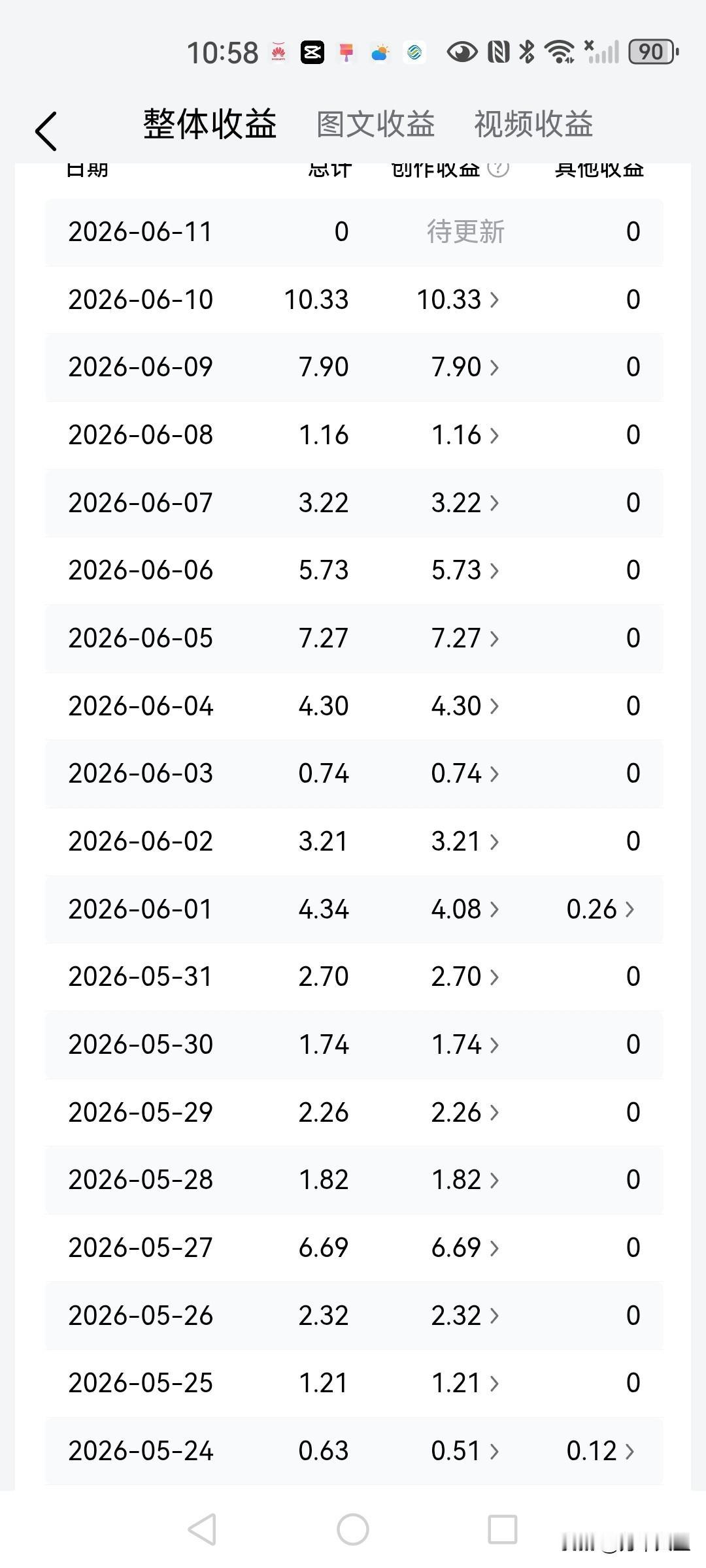Tap Android recent apps square
The image size is (706, 1568).
click(503, 1529)
